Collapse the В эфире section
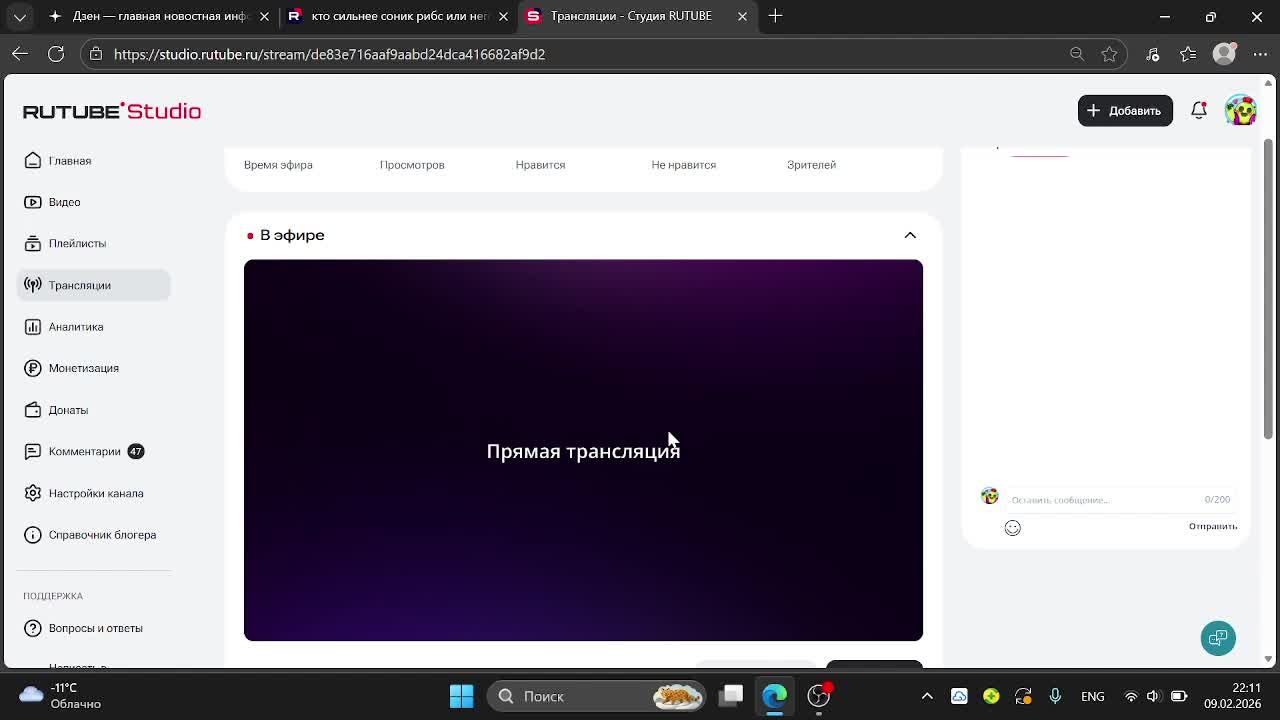The image size is (1280, 720). (x=910, y=235)
